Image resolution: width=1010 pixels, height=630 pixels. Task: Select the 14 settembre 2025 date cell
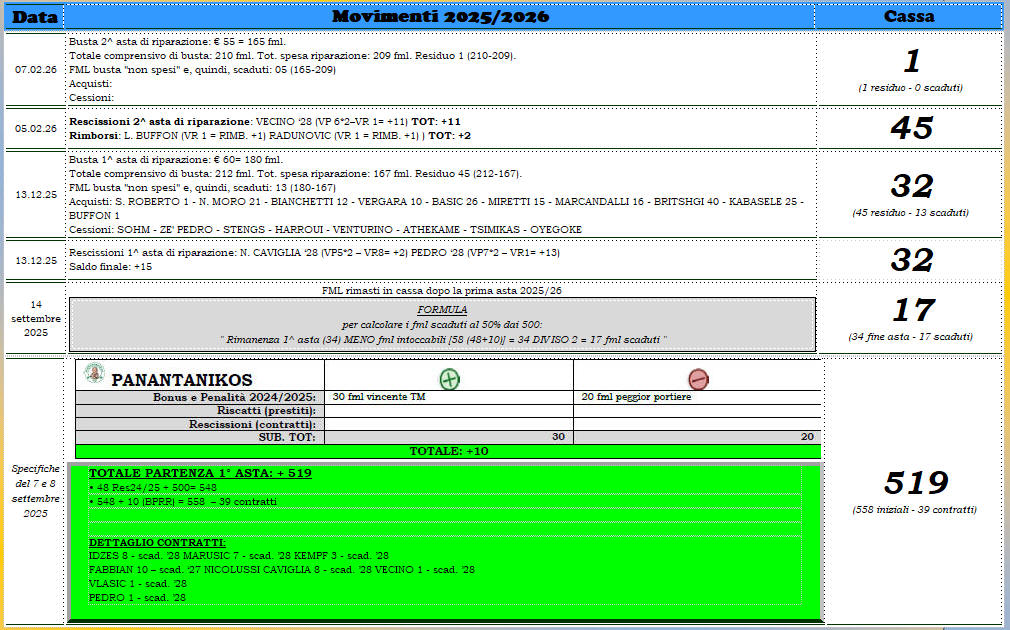(x=35, y=318)
